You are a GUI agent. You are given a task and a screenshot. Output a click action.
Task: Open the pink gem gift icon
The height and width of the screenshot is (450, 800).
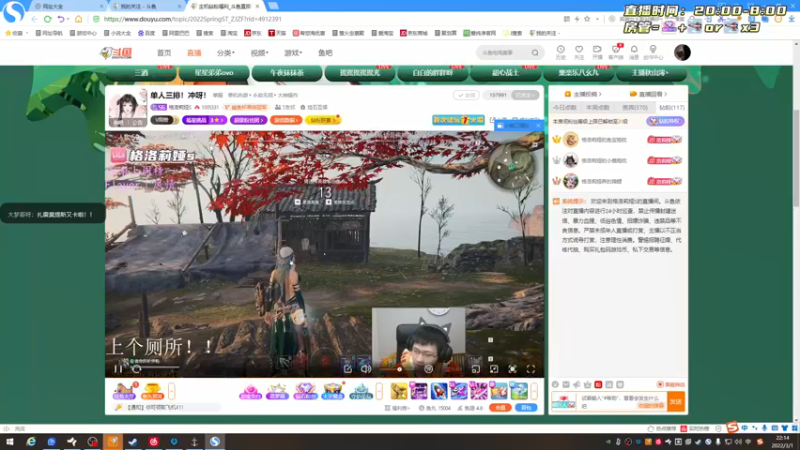(250, 391)
